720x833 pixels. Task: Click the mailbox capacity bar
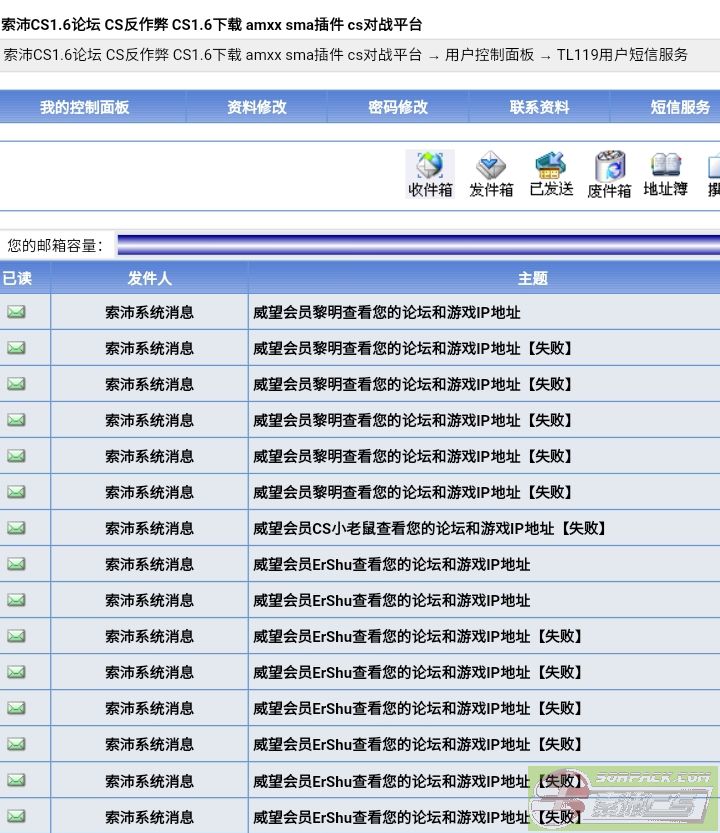(418, 245)
